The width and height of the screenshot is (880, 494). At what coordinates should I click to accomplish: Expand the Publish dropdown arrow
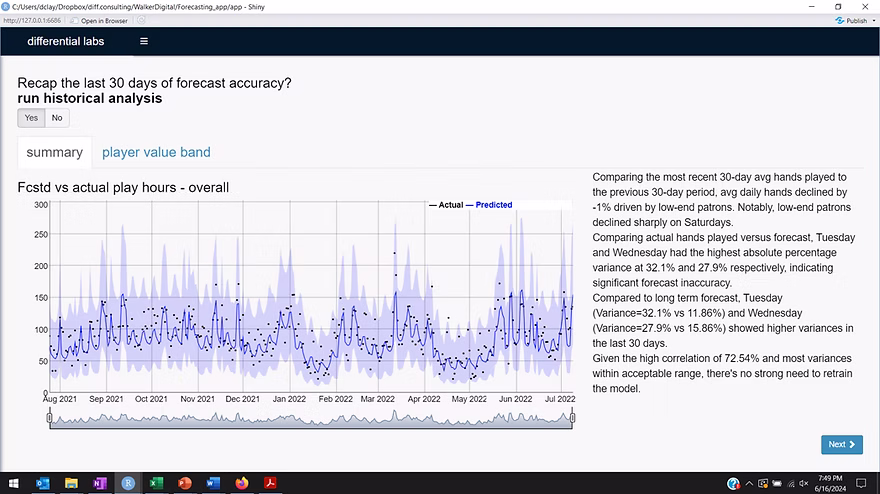874,20
